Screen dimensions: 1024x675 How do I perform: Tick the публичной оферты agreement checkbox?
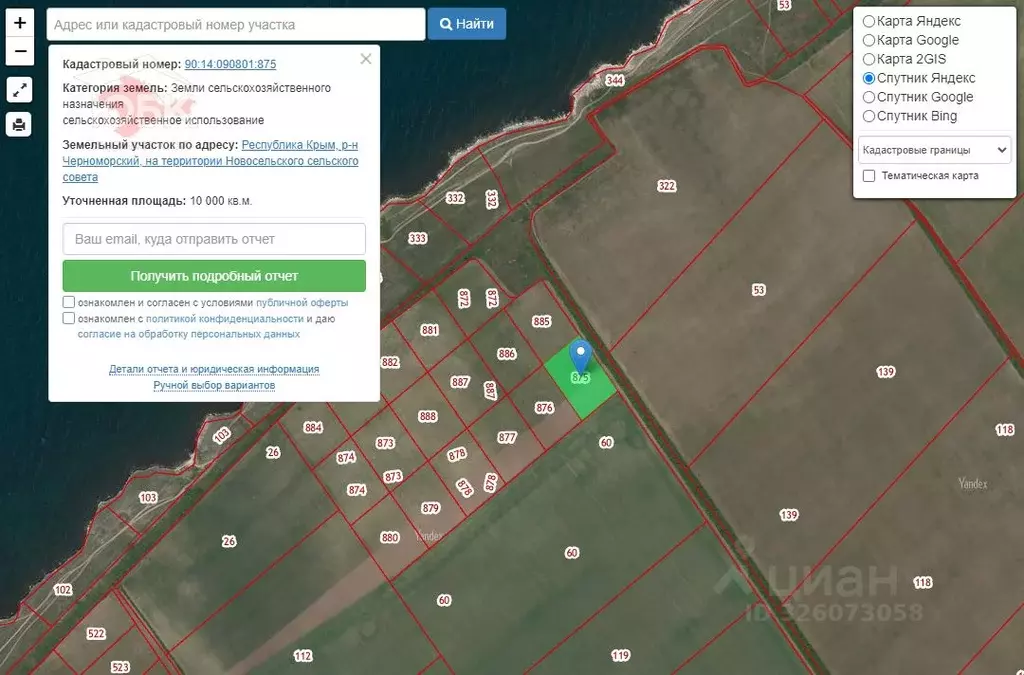[69, 302]
